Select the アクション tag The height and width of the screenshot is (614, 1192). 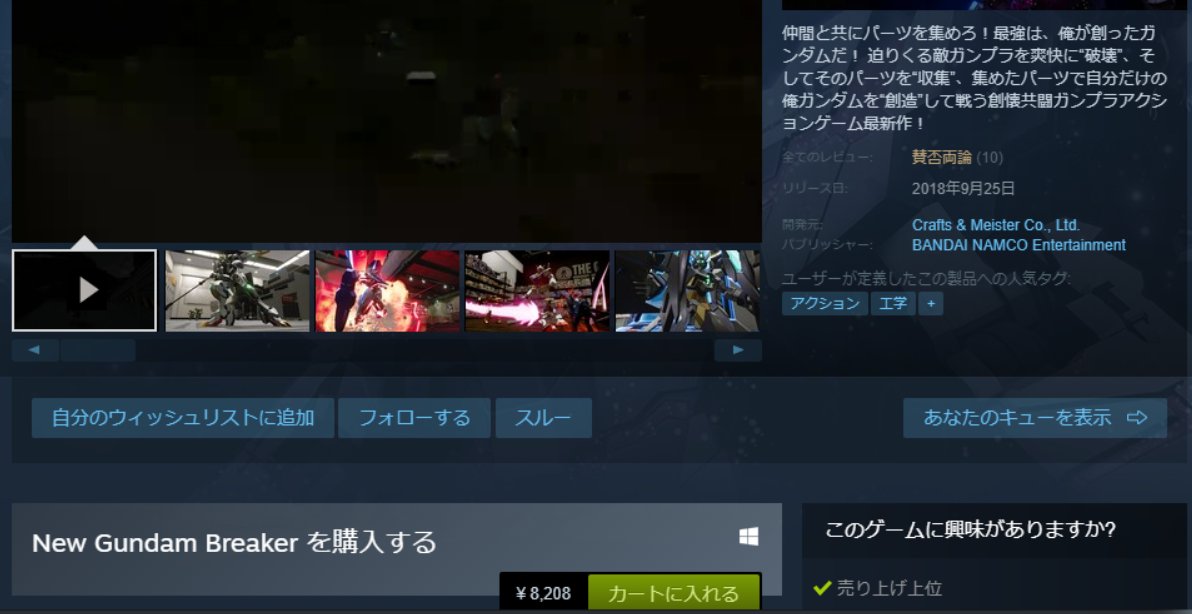point(825,304)
